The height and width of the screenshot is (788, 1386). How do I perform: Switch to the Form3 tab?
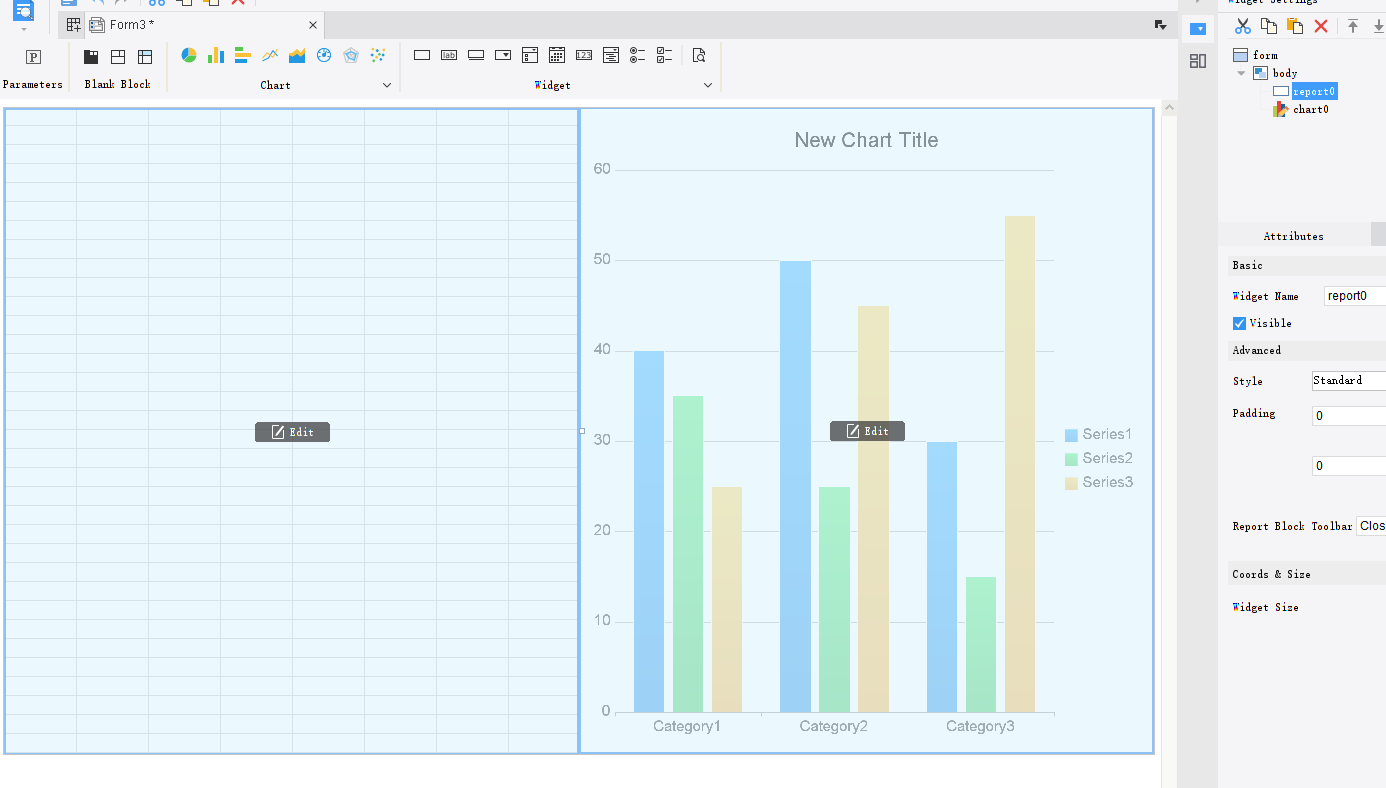point(132,25)
